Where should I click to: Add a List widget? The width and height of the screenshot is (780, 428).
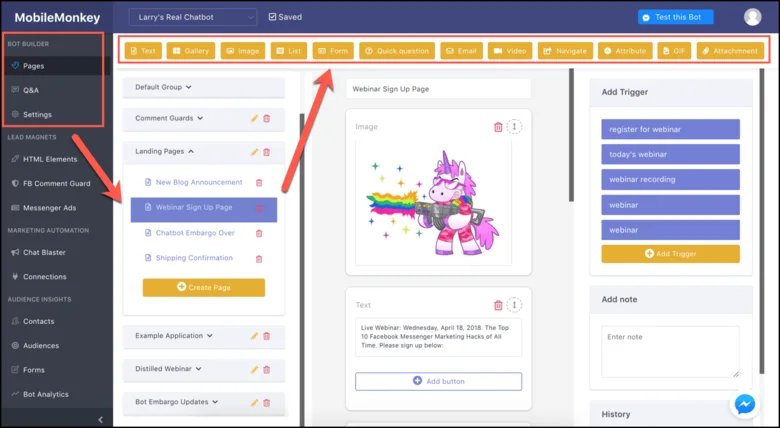[289, 51]
